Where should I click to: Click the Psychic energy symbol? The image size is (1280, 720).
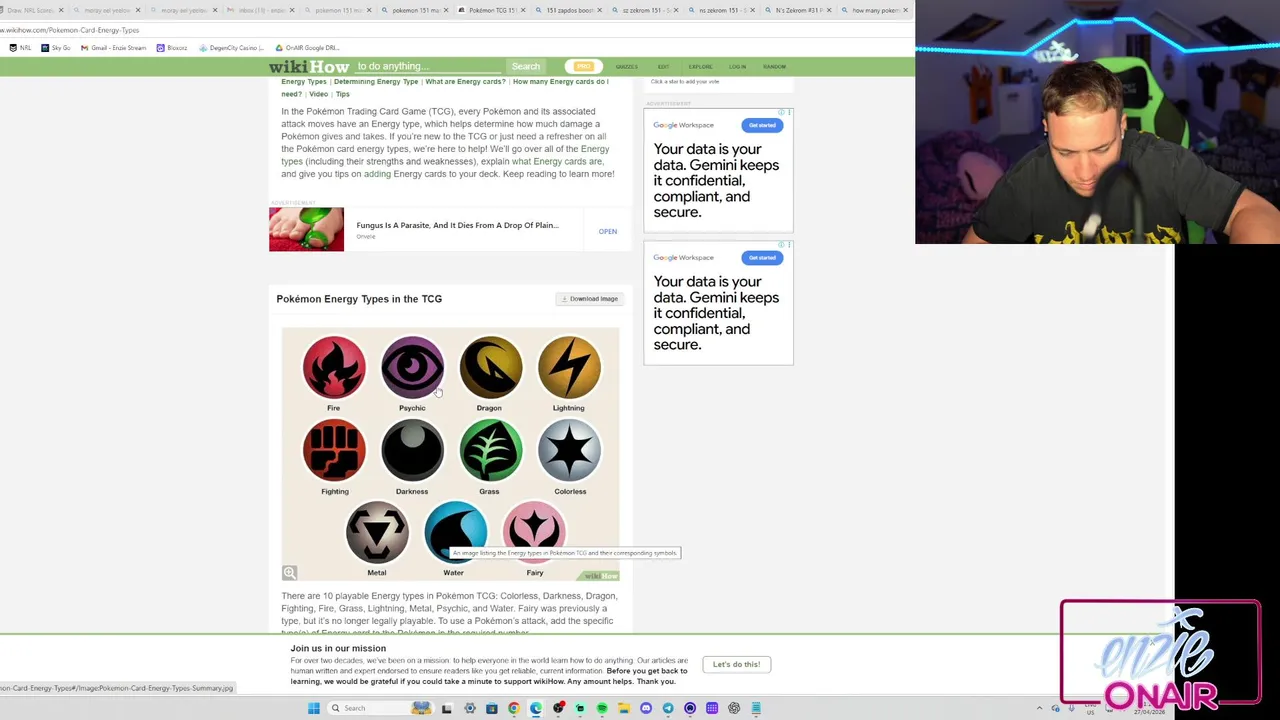412,367
